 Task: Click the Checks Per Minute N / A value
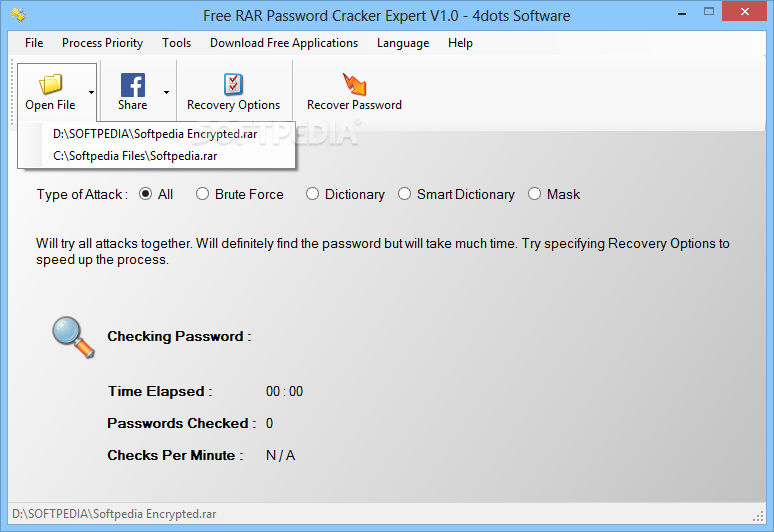coord(280,455)
